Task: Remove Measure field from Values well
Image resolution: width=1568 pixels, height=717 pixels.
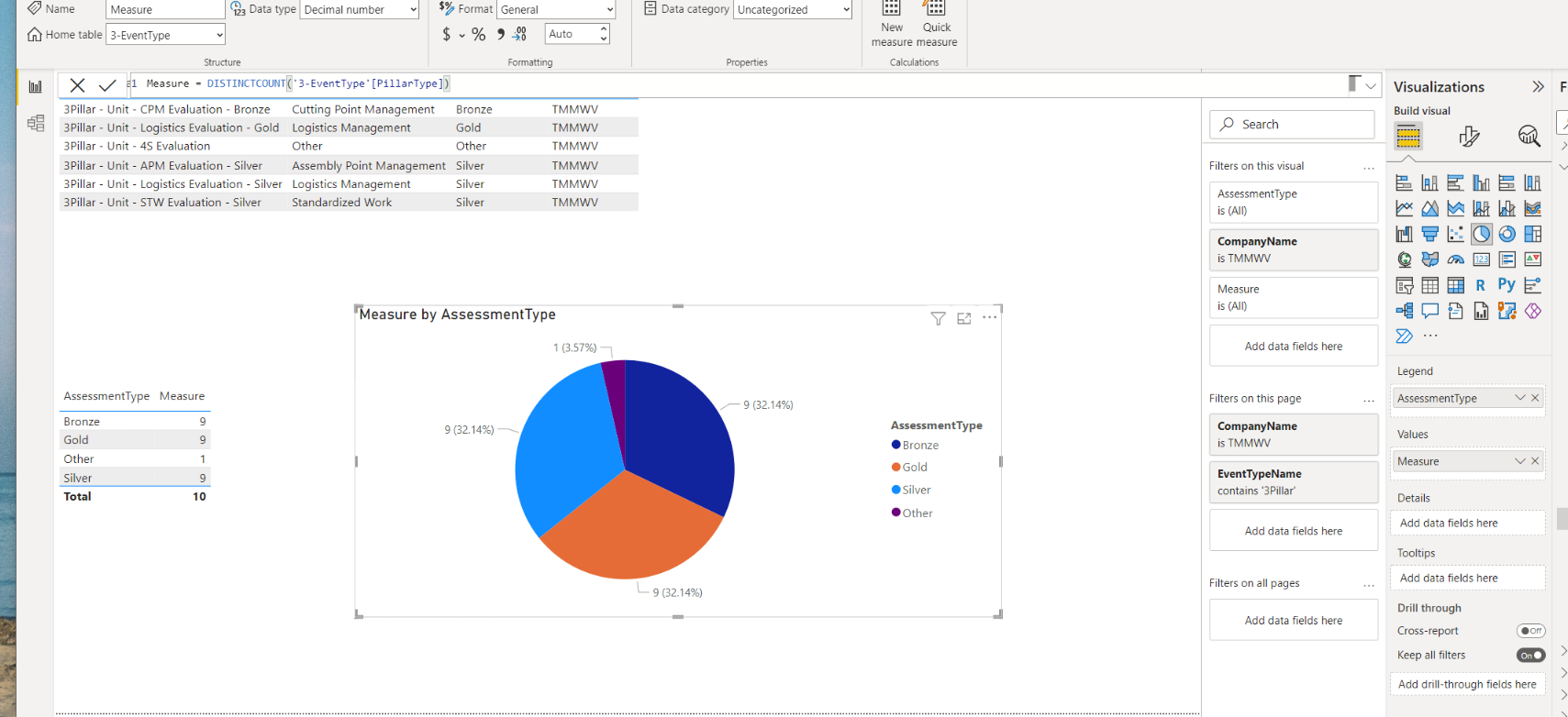Action: pos(1535,461)
